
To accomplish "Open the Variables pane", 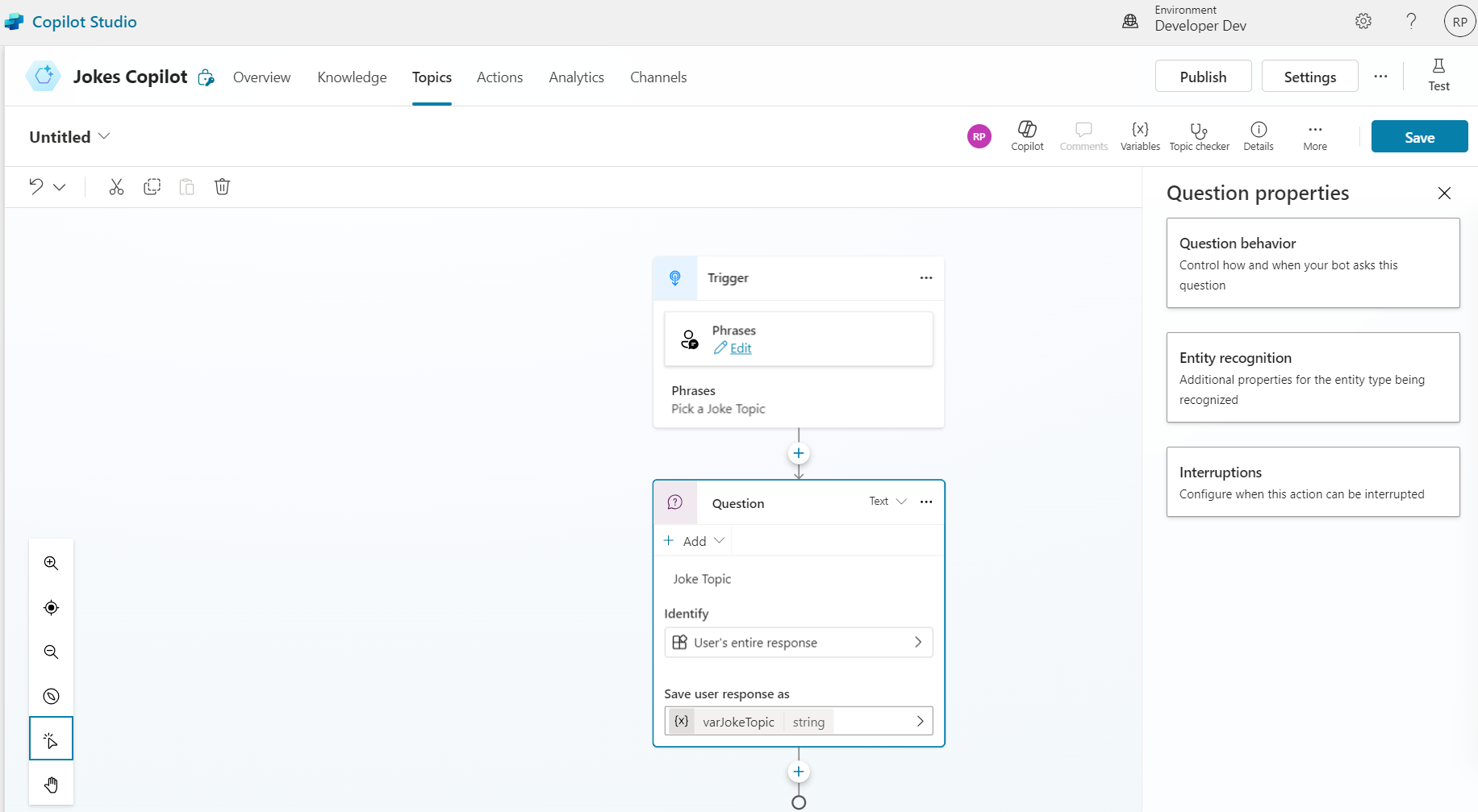I will [1140, 135].
